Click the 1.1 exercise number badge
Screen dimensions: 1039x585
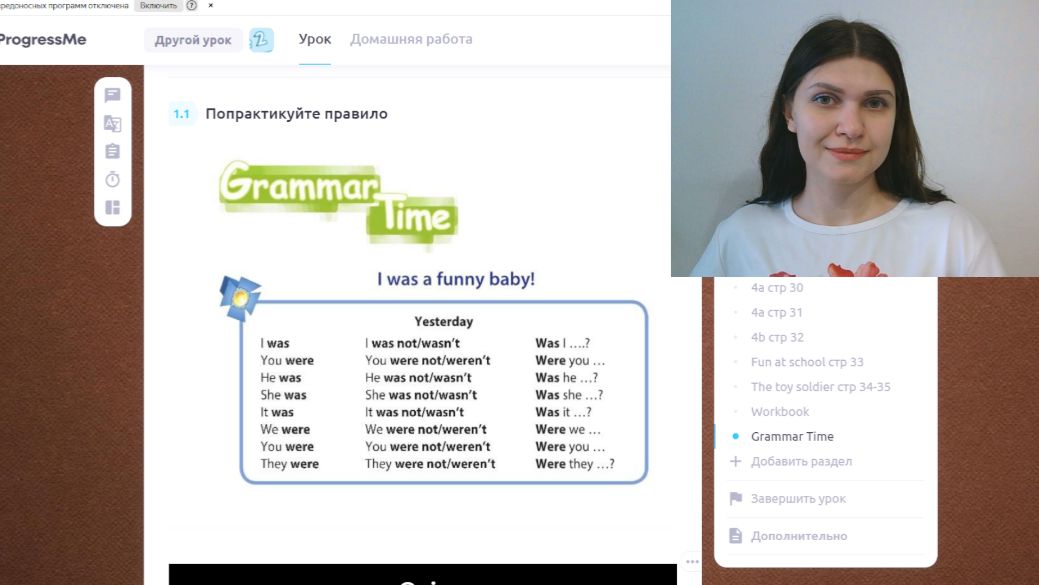click(182, 114)
